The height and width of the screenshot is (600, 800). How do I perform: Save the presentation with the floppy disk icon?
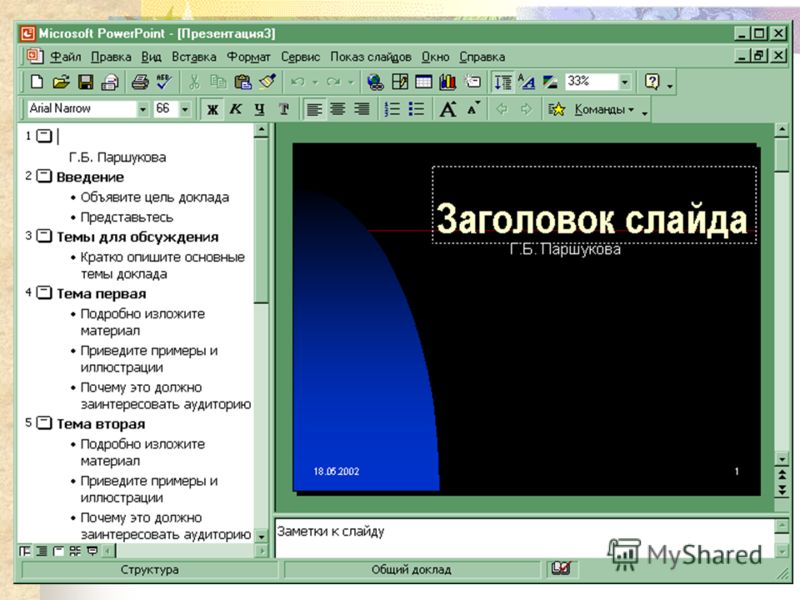coord(86,82)
